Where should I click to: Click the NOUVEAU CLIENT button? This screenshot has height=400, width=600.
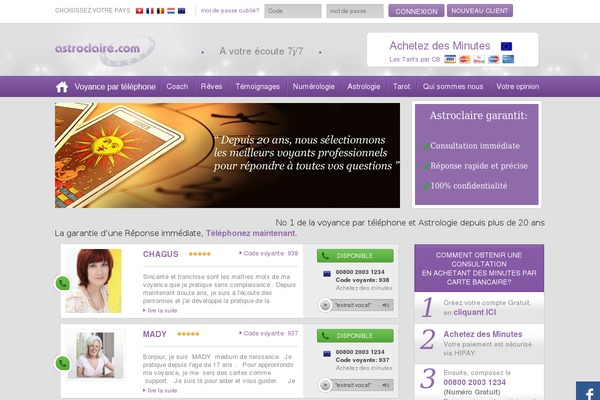(x=480, y=11)
